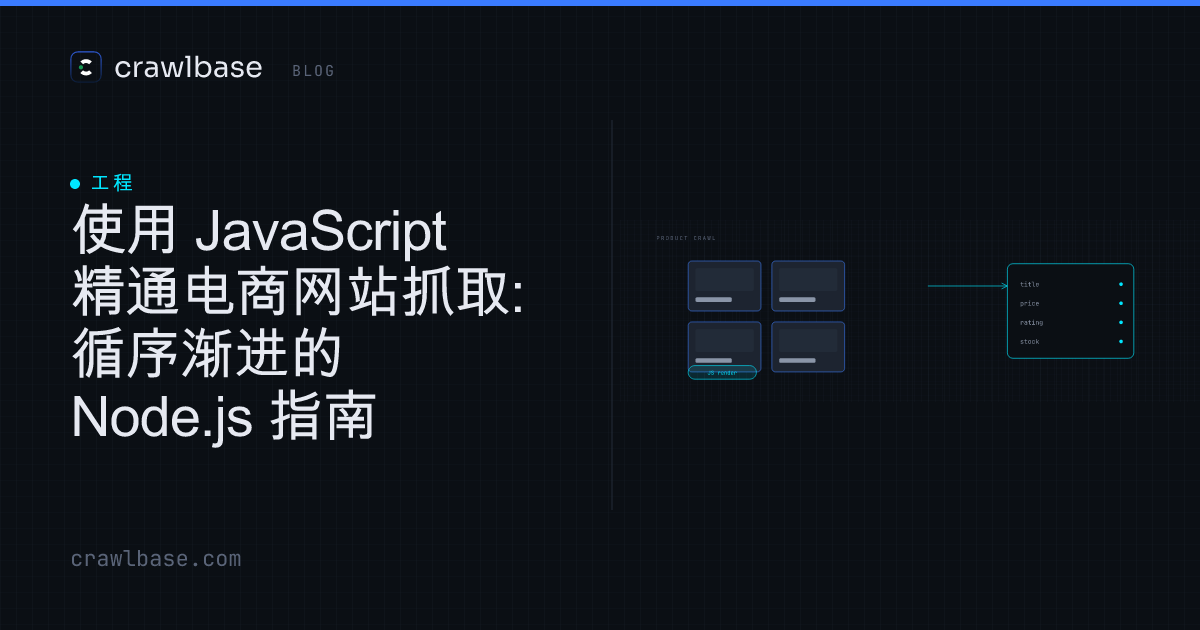Click the 'stock' field row

(x=1070, y=341)
